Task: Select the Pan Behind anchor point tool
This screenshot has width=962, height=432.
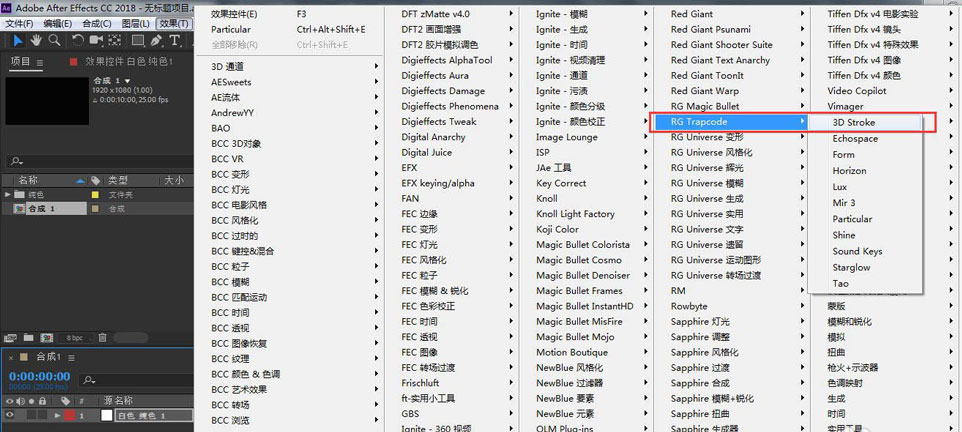Action: 114,40
